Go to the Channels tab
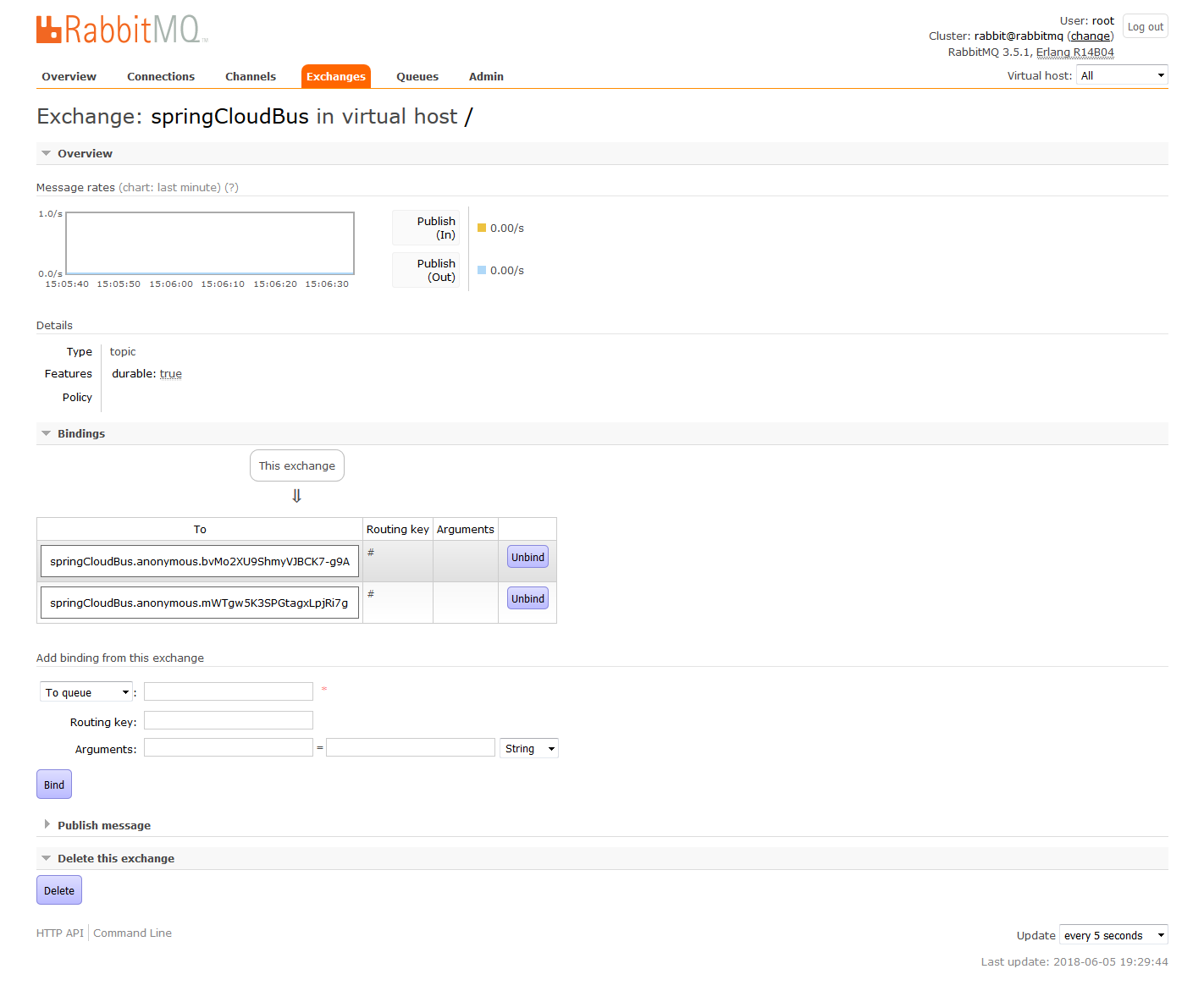 click(x=251, y=76)
